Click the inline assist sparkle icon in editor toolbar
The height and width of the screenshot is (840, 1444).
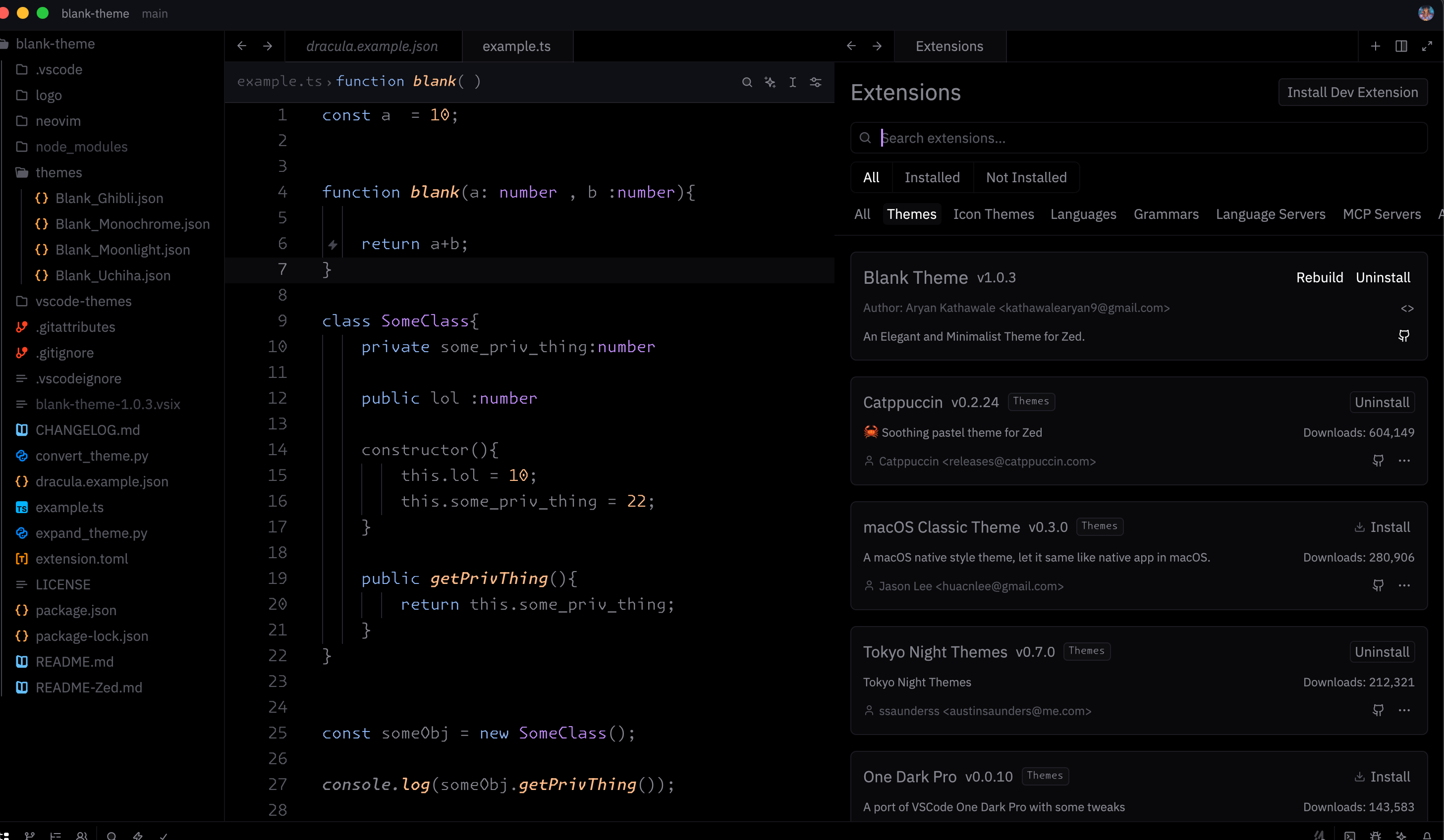[770, 82]
